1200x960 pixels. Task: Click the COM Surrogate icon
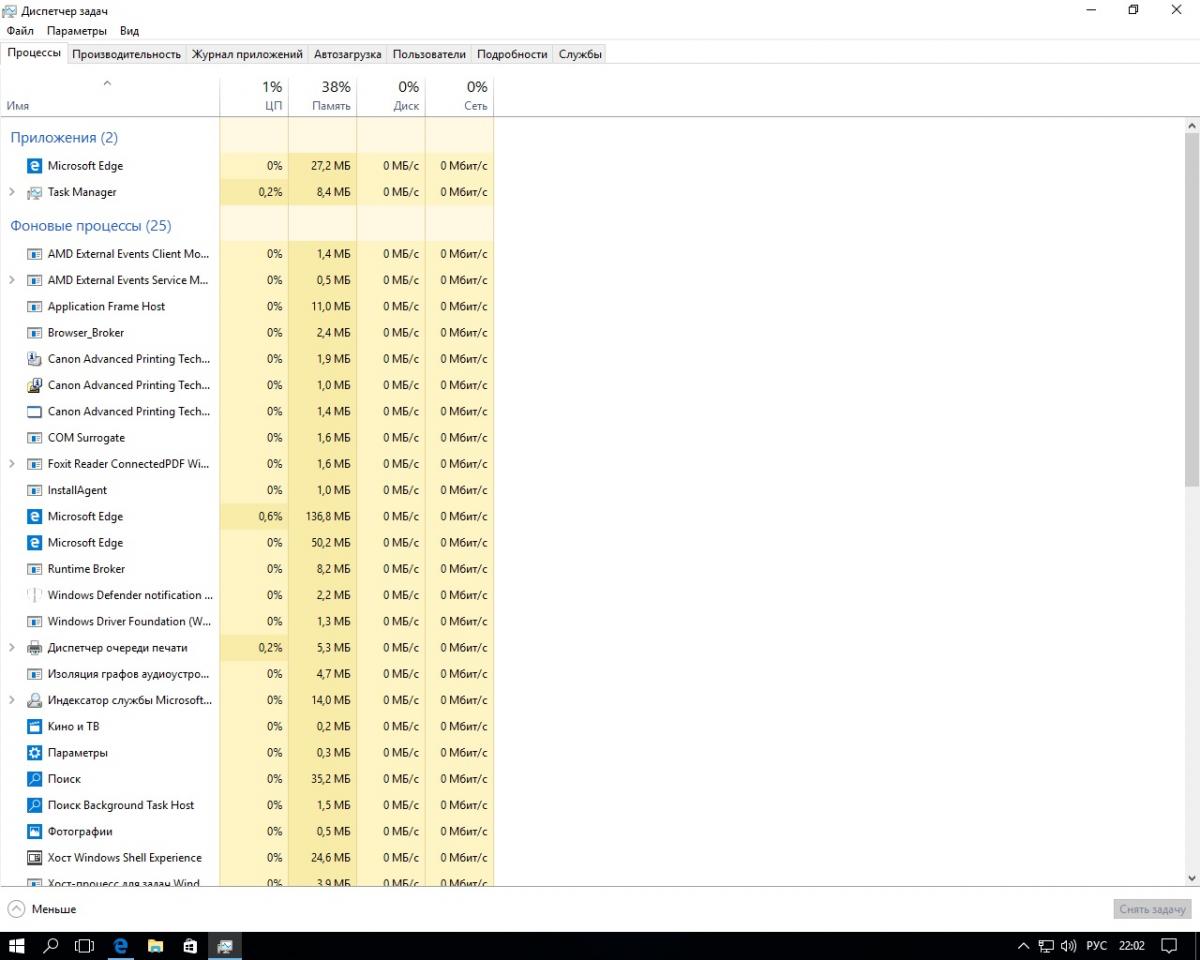click(x=34, y=438)
